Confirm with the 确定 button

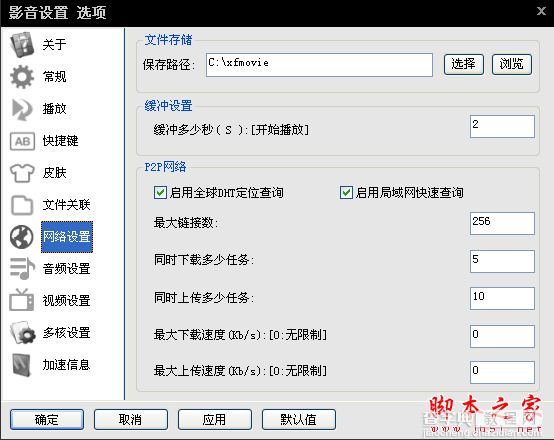(47, 420)
